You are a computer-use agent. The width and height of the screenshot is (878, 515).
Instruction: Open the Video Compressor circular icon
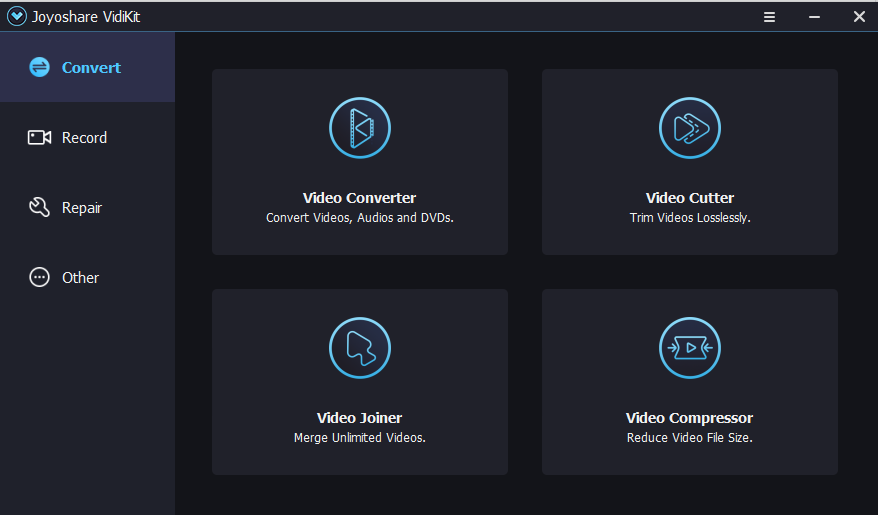(689, 348)
